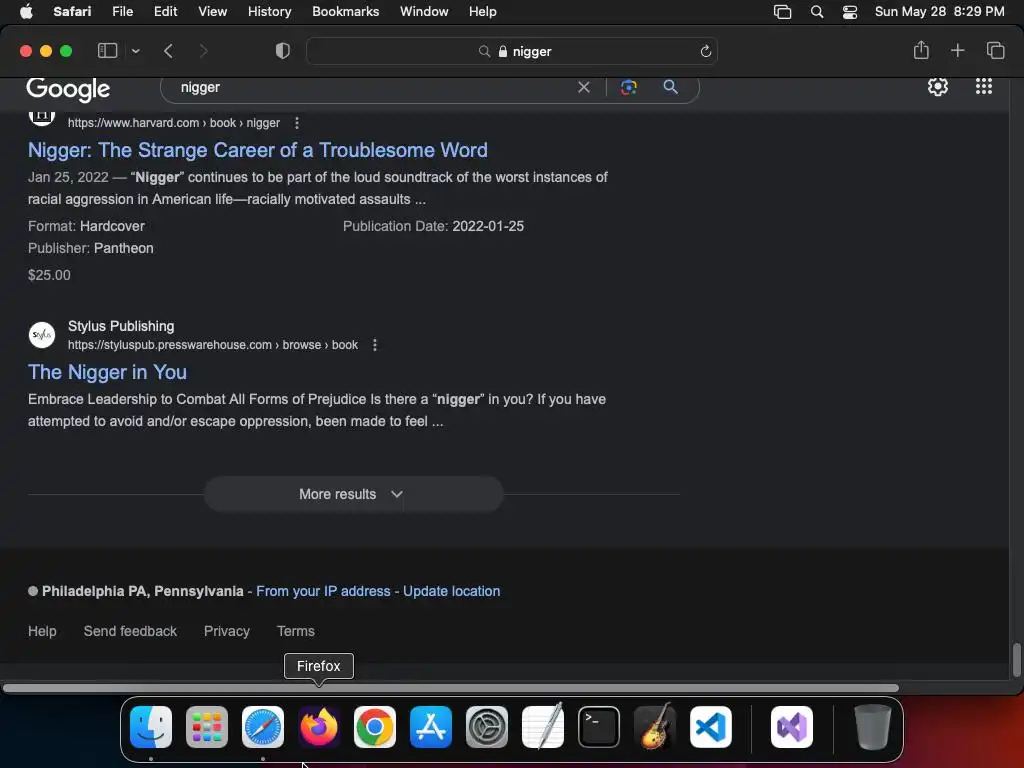The image size is (1024, 768).
Task: Open the App Store from the Dock
Action: 431,727
